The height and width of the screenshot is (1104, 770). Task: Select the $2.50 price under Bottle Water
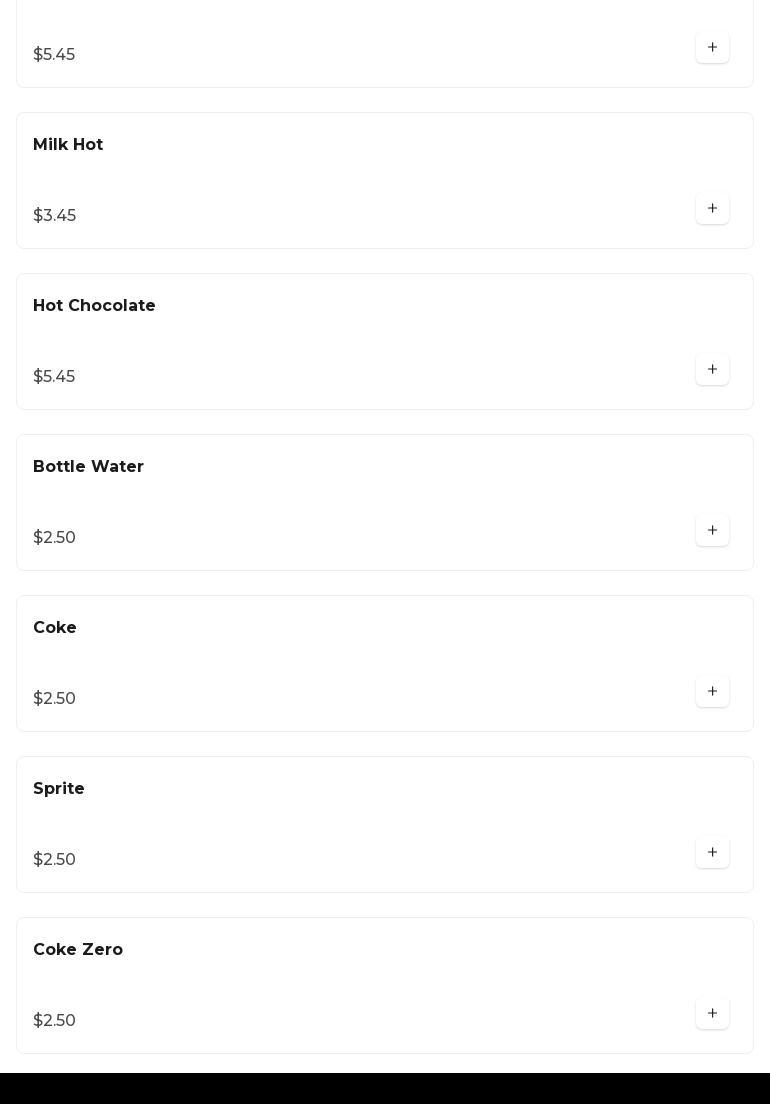click(x=55, y=538)
